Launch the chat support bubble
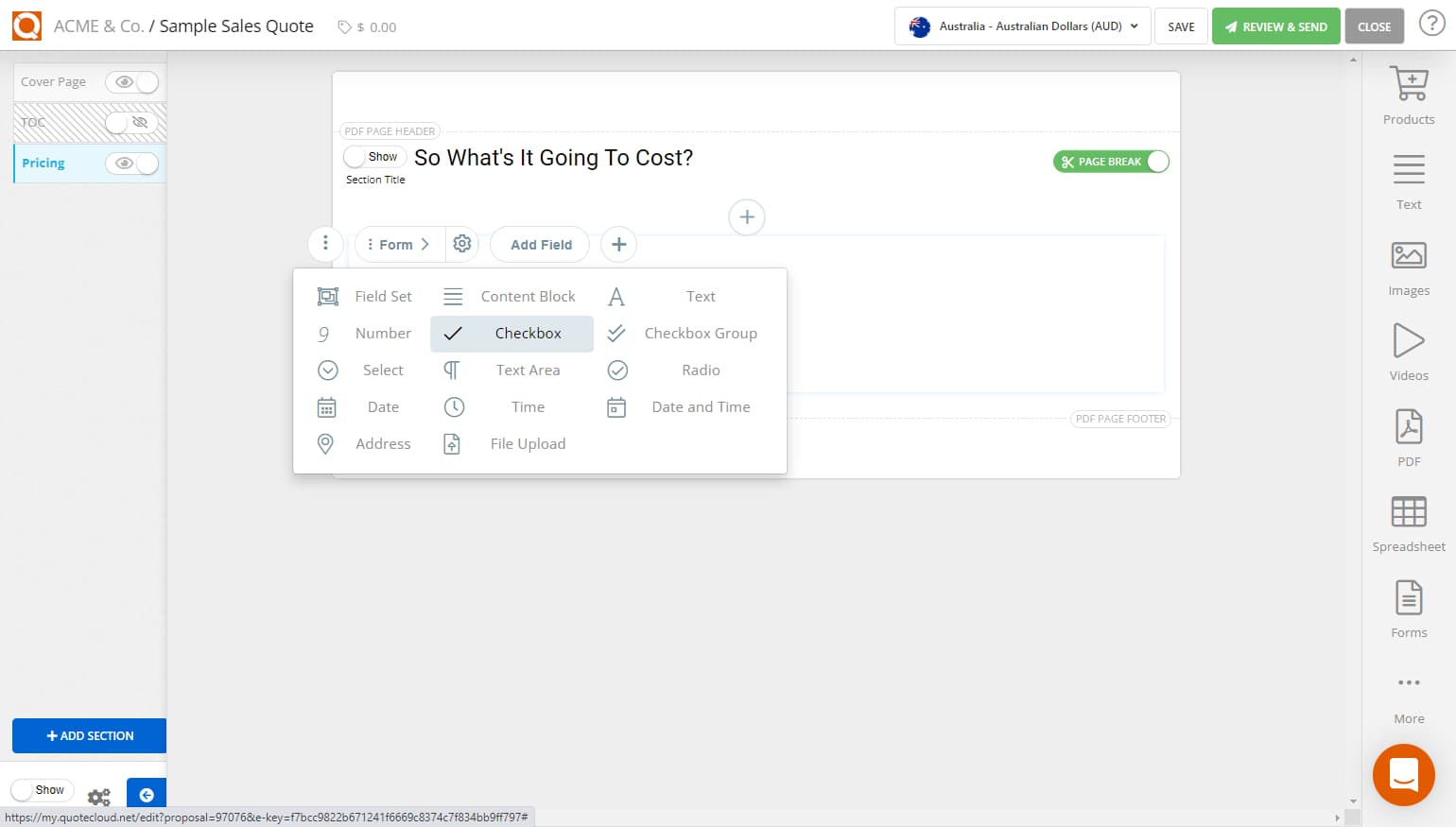 pos(1403,775)
